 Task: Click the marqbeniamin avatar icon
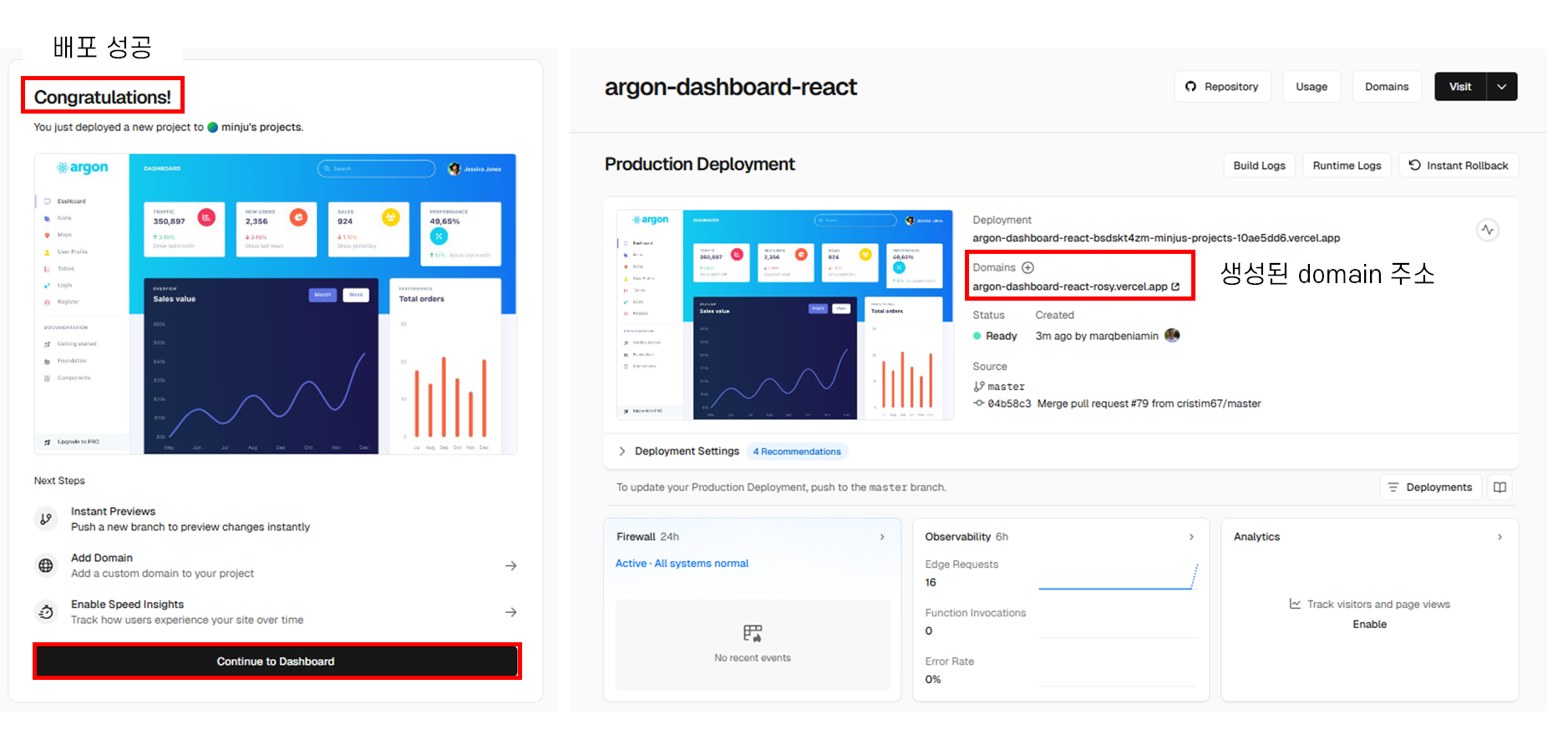click(1172, 336)
